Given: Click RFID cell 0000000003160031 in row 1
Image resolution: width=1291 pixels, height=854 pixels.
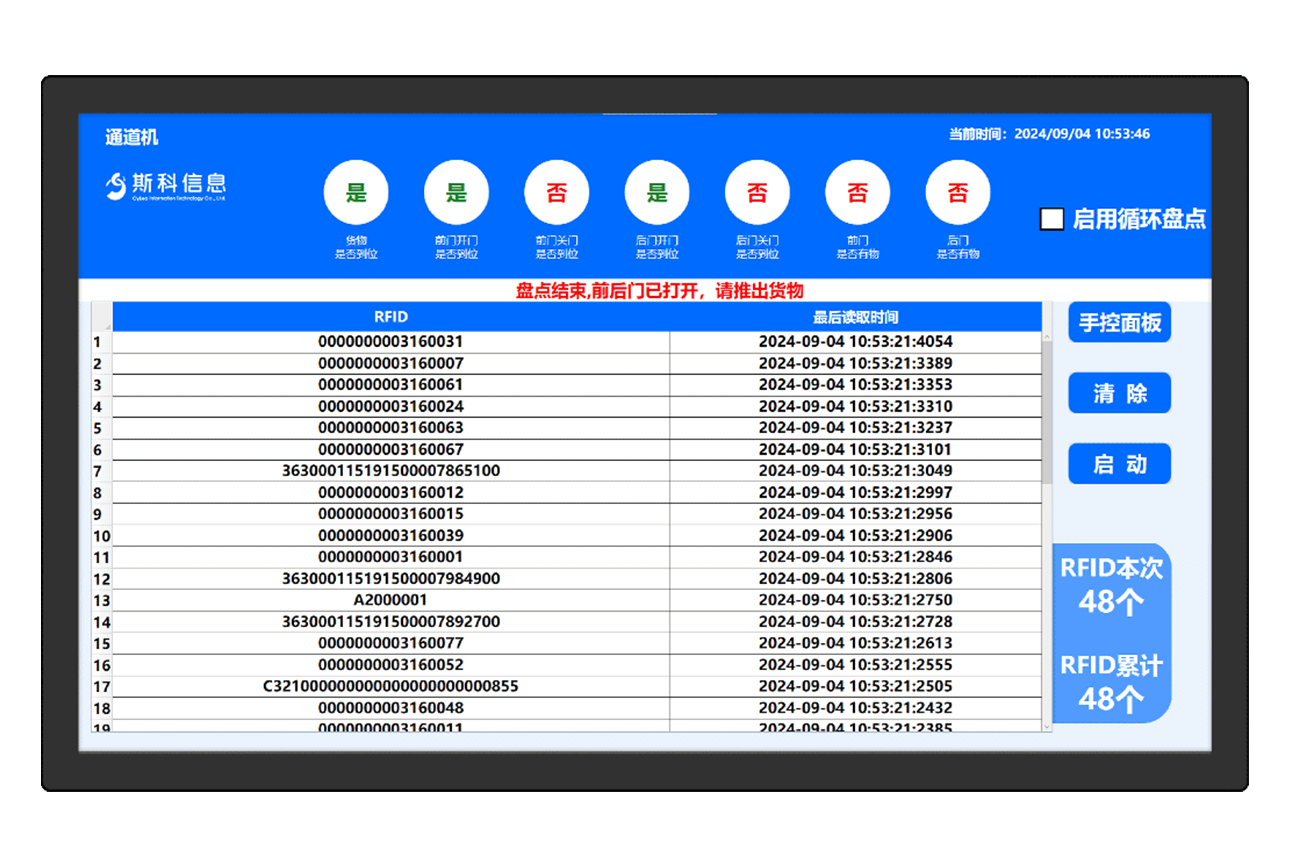Looking at the screenshot, I should tap(391, 342).
